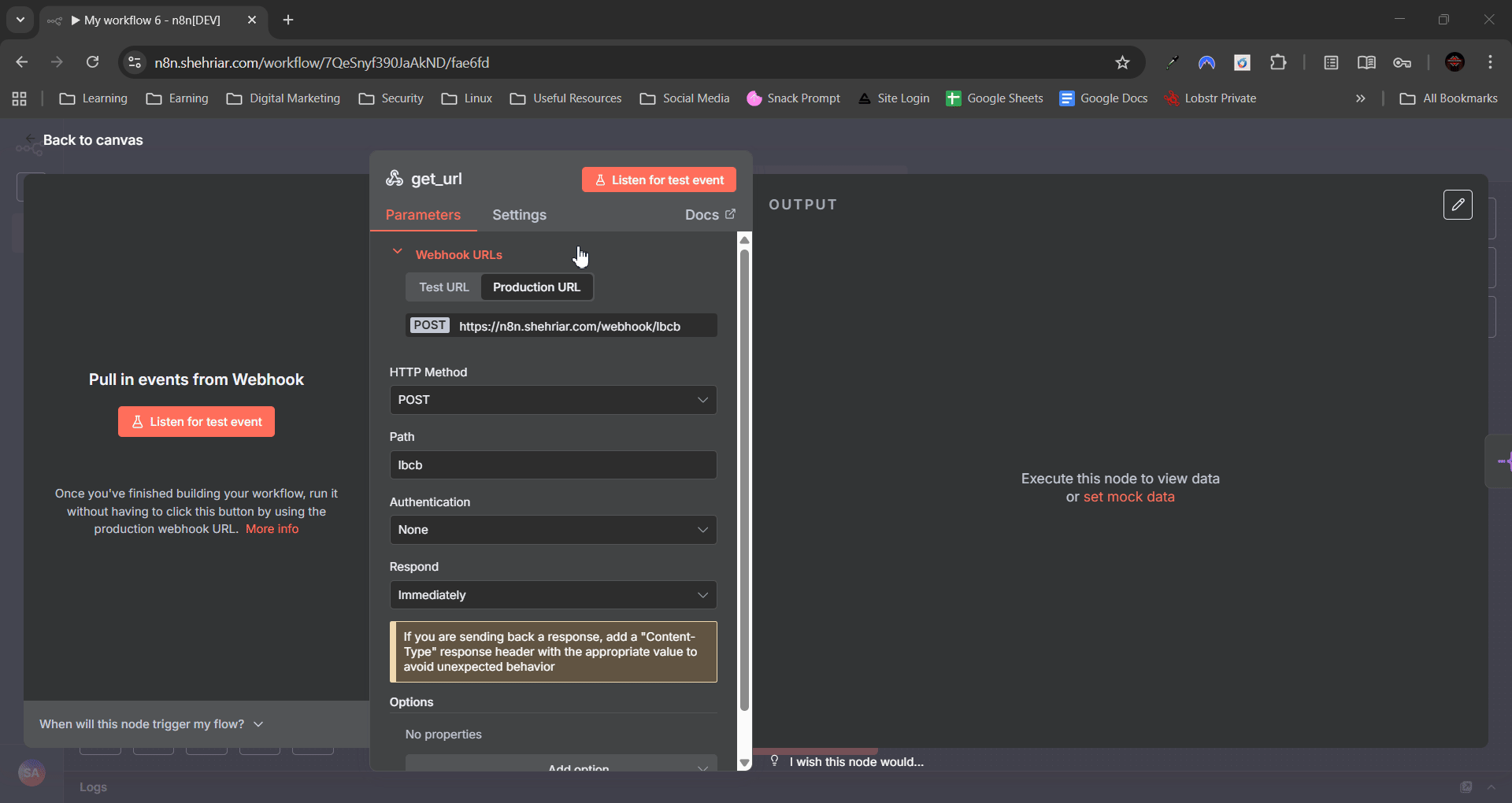The width and height of the screenshot is (1512, 803).
Task: Click Listen for test event button
Action: point(658,179)
